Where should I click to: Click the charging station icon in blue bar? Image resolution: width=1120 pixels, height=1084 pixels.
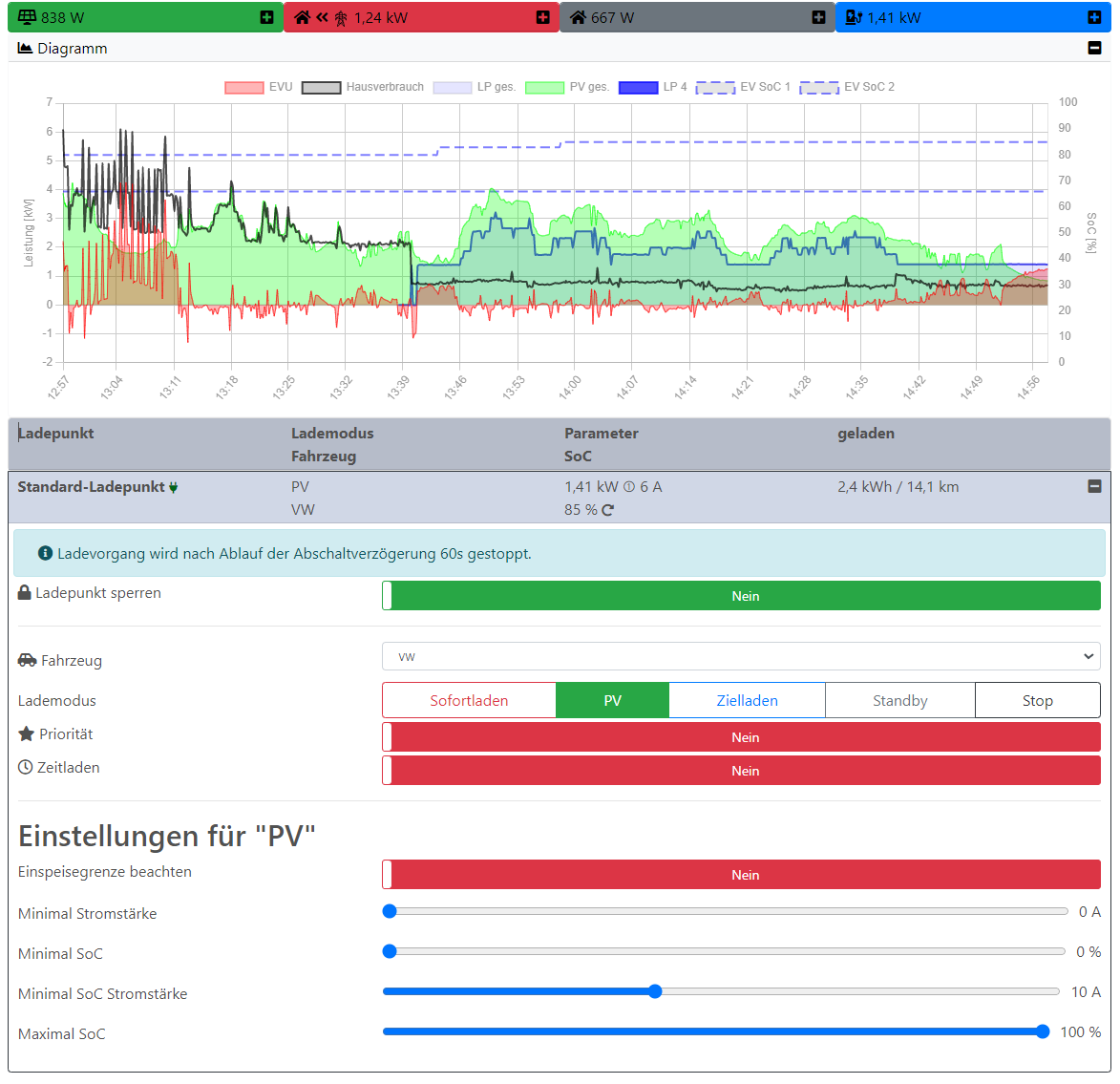(x=854, y=17)
